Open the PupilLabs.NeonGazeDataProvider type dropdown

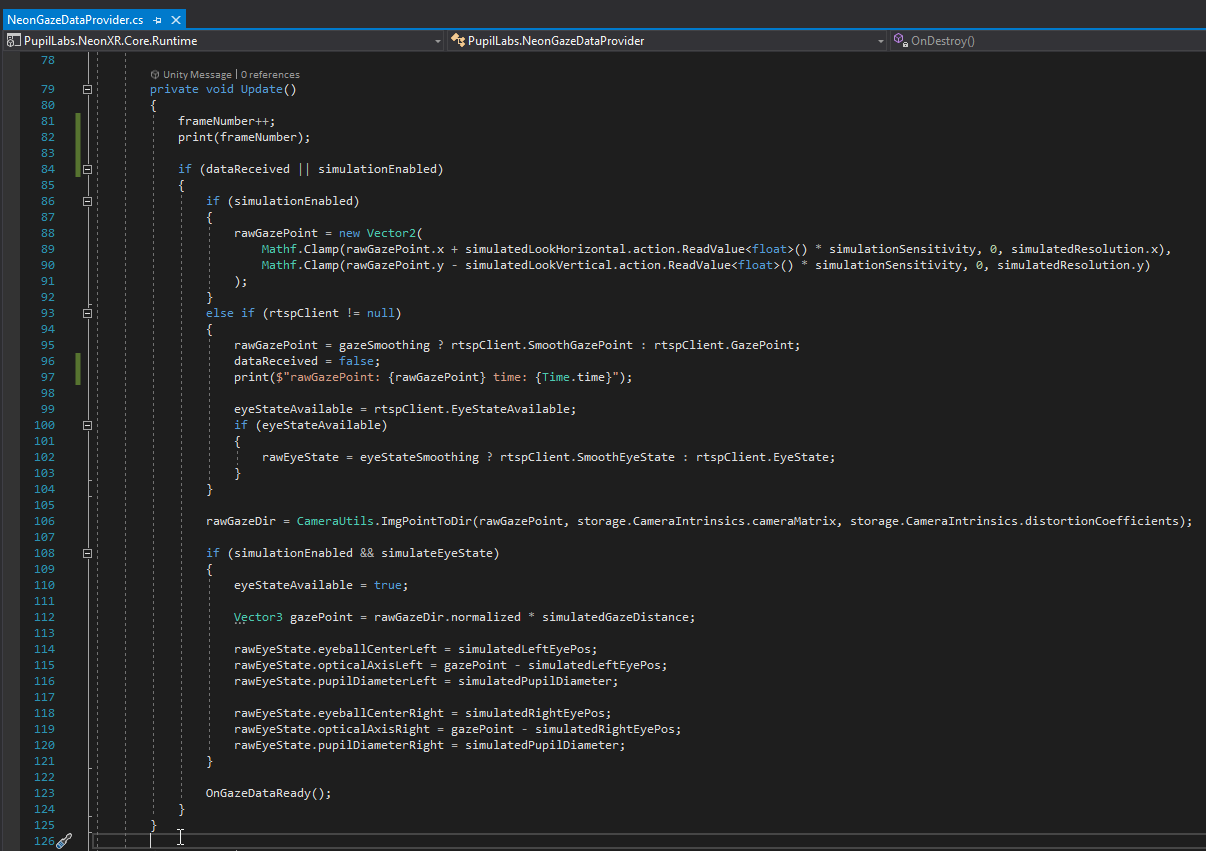(x=667, y=41)
